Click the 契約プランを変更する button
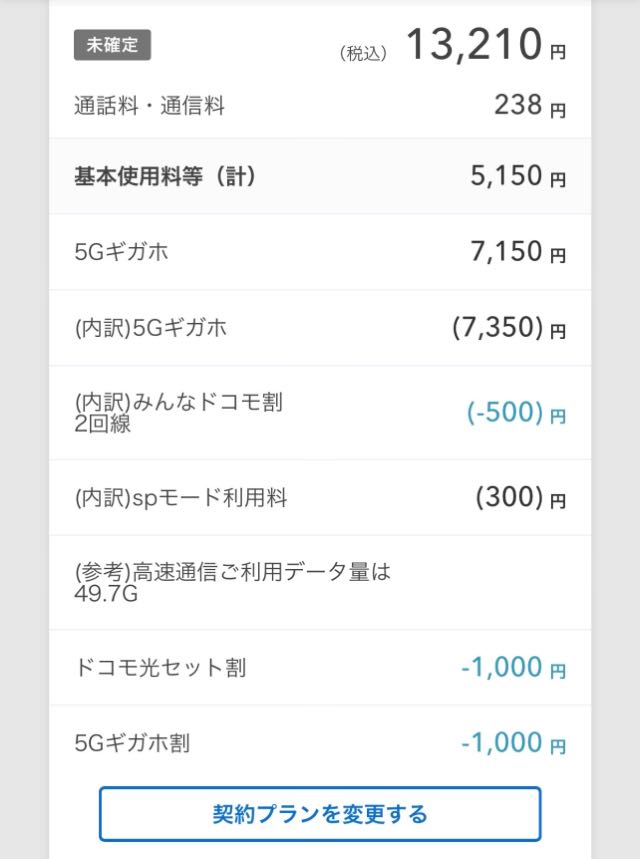The height and width of the screenshot is (859, 640). pos(320,814)
